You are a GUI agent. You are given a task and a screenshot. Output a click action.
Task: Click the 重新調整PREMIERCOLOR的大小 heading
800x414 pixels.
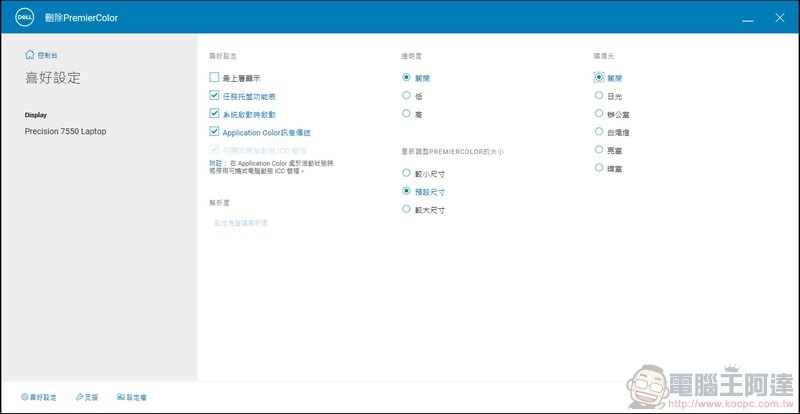[x=452, y=152]
